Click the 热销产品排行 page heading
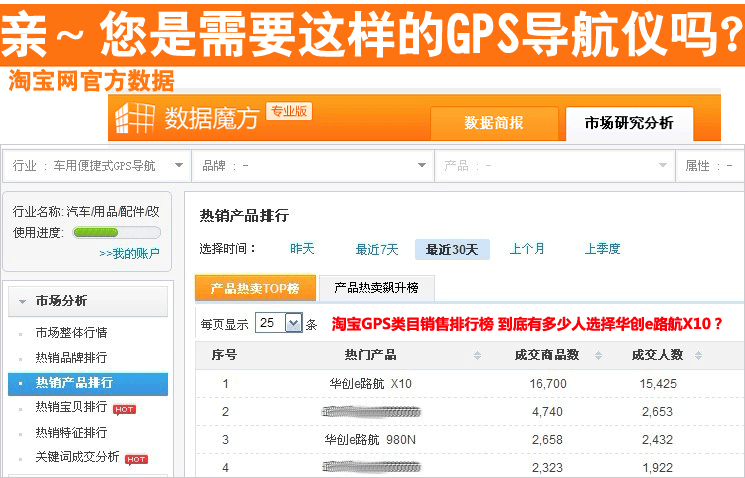 click(244, 216)
